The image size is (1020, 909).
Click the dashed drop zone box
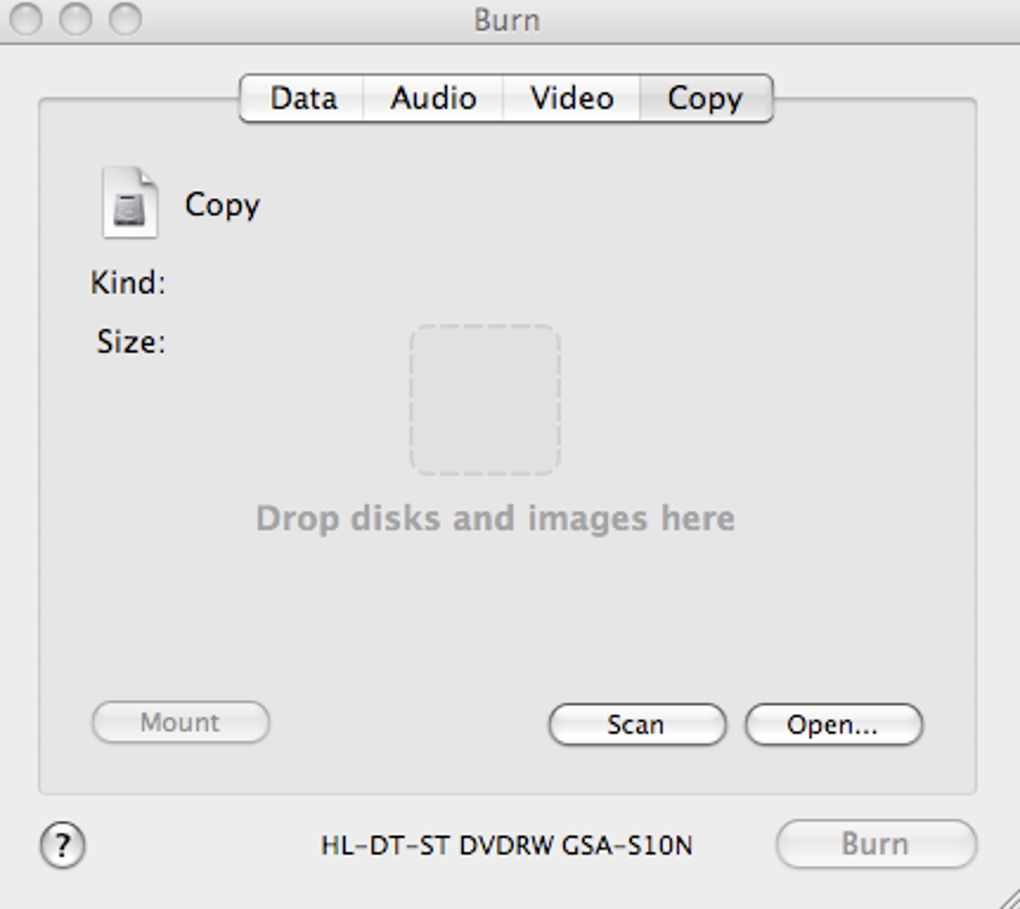tap(485, 400)
